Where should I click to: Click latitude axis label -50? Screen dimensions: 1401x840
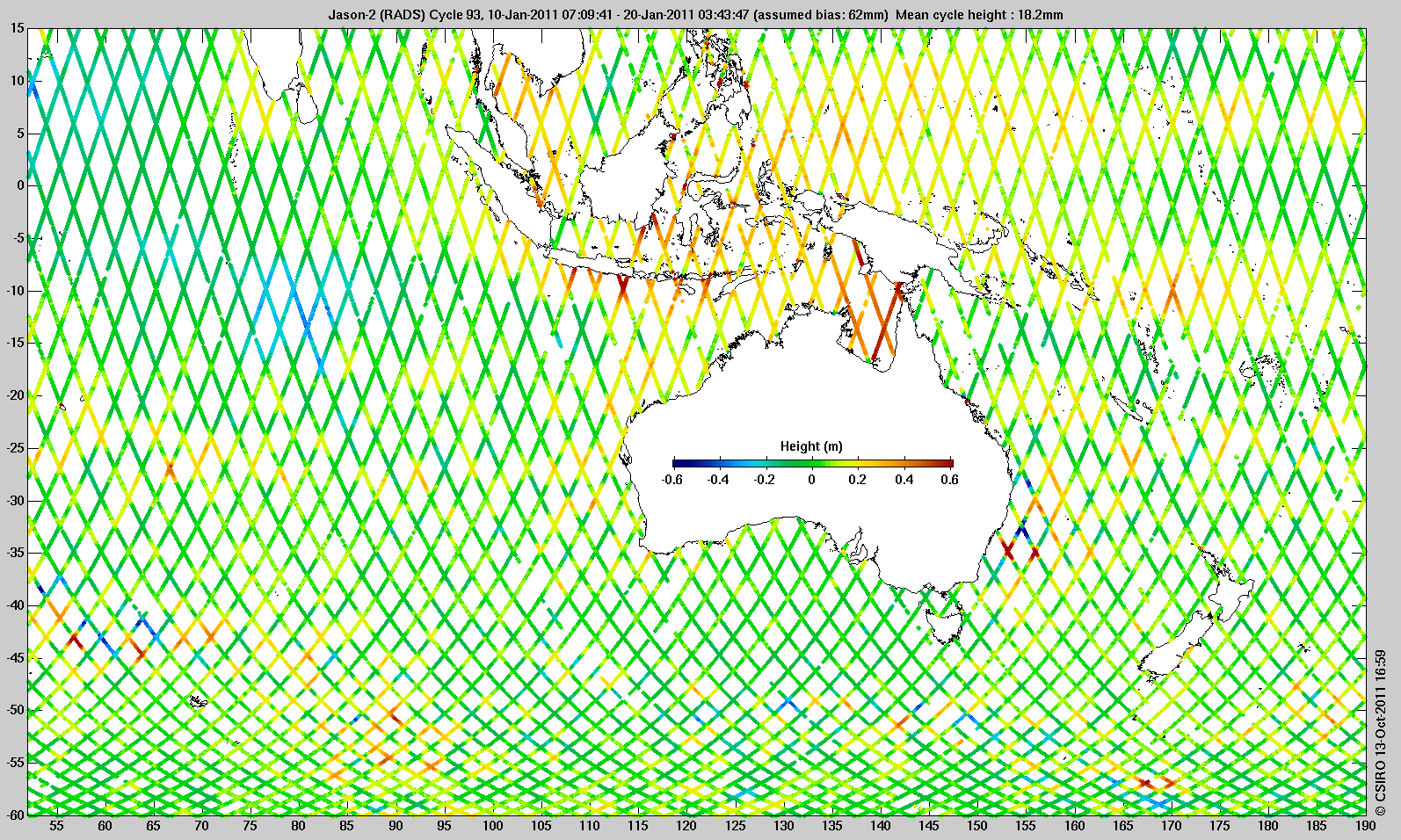[16, 710]
